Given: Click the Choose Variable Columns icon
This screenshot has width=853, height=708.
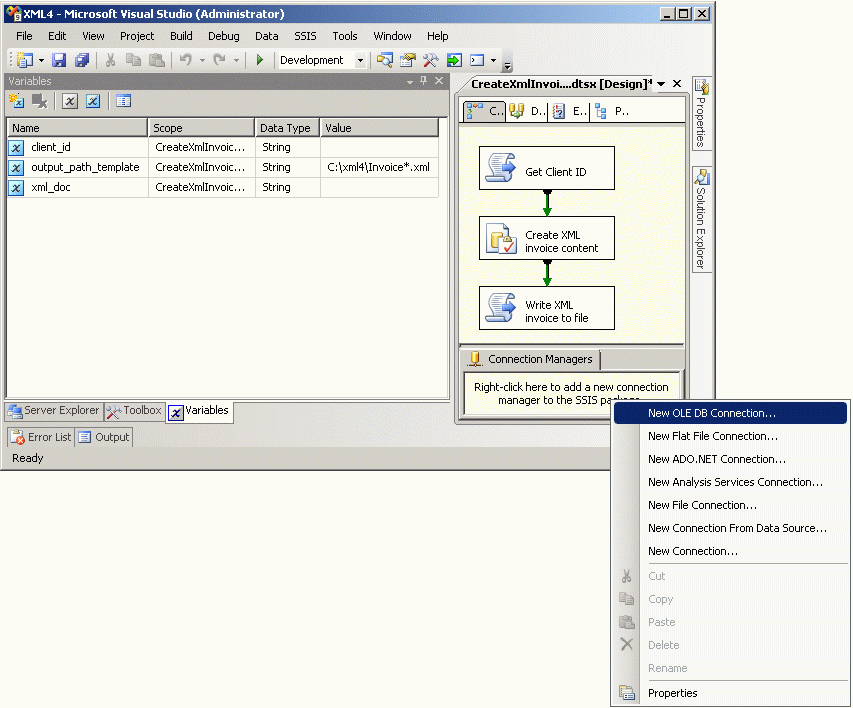Looking at the screenshot, I should [123, 101].
